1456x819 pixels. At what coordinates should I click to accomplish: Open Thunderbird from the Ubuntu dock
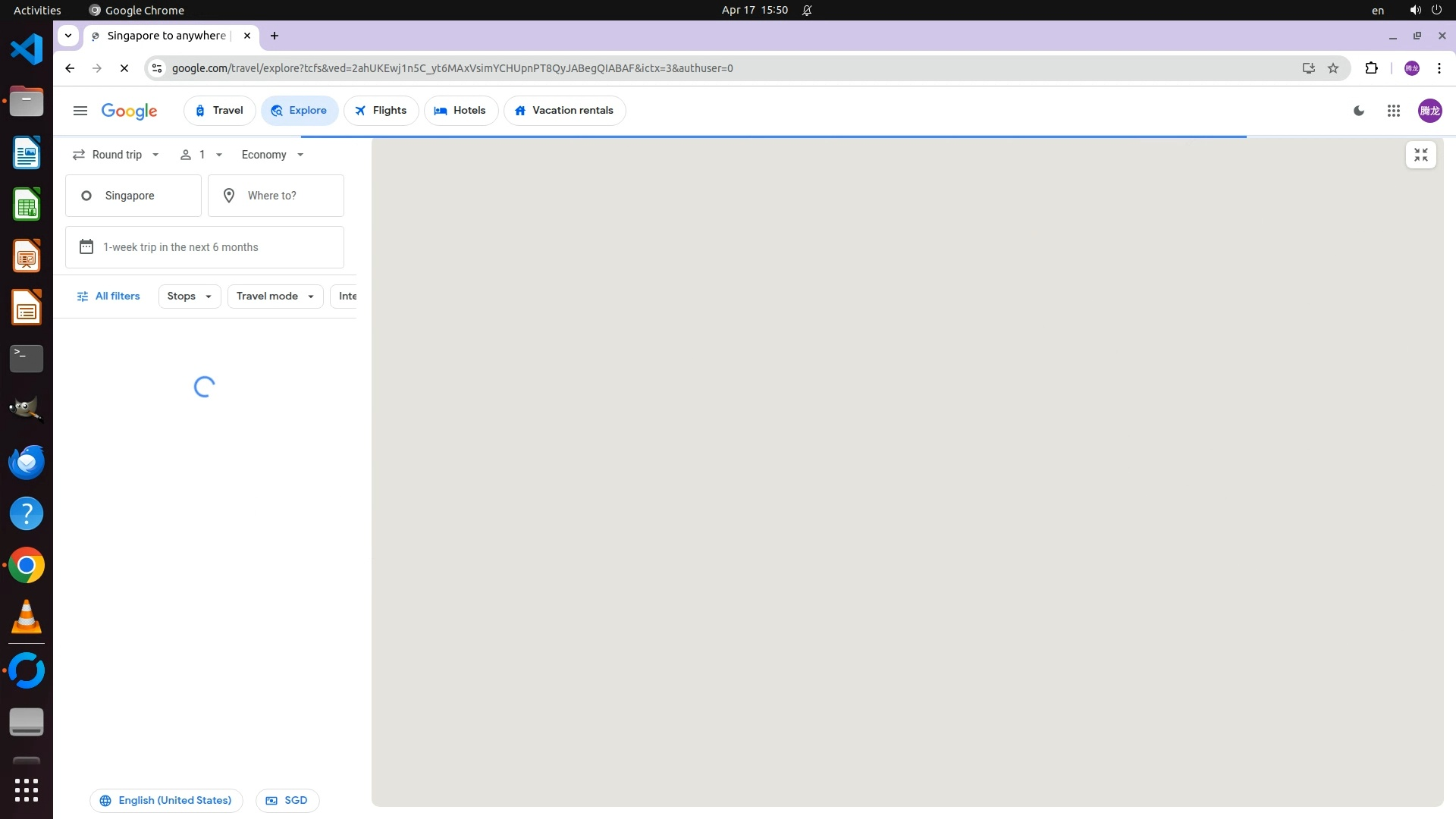click(27, 462)
